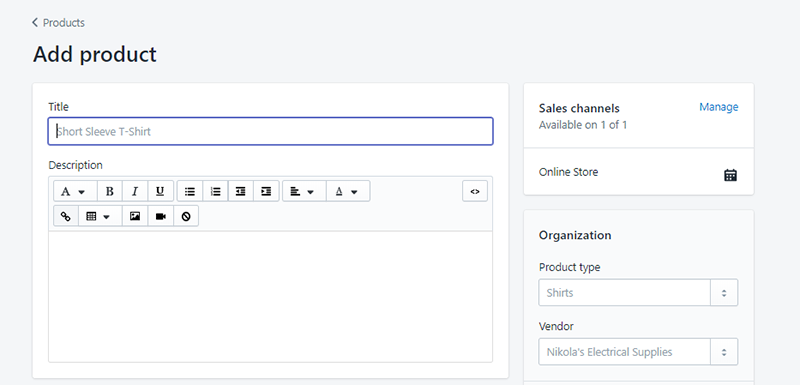800x385 pixels.
Task: Toggle underline formatting
Action: [x=160, y=191]
